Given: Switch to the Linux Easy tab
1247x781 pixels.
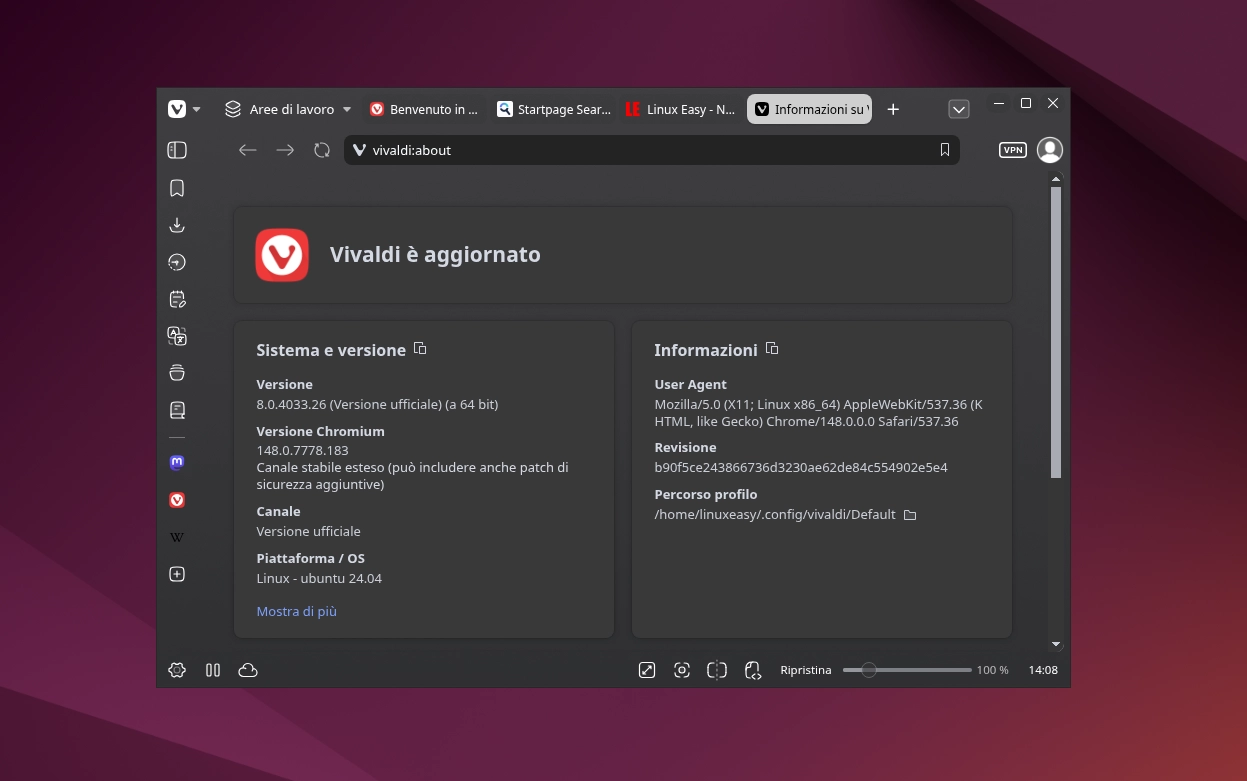Looking at the screenshot, I should pos(681,109).
